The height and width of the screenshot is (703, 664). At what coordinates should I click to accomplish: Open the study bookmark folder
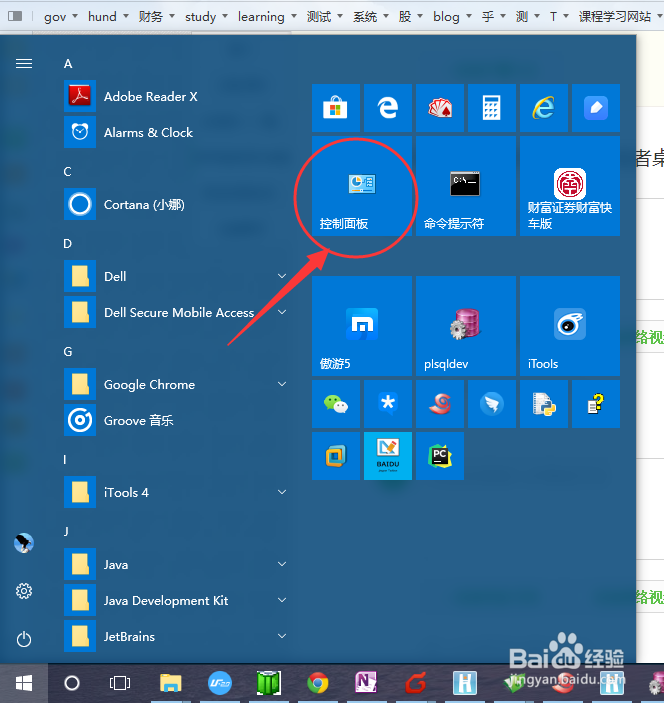(x=206, y=17)
